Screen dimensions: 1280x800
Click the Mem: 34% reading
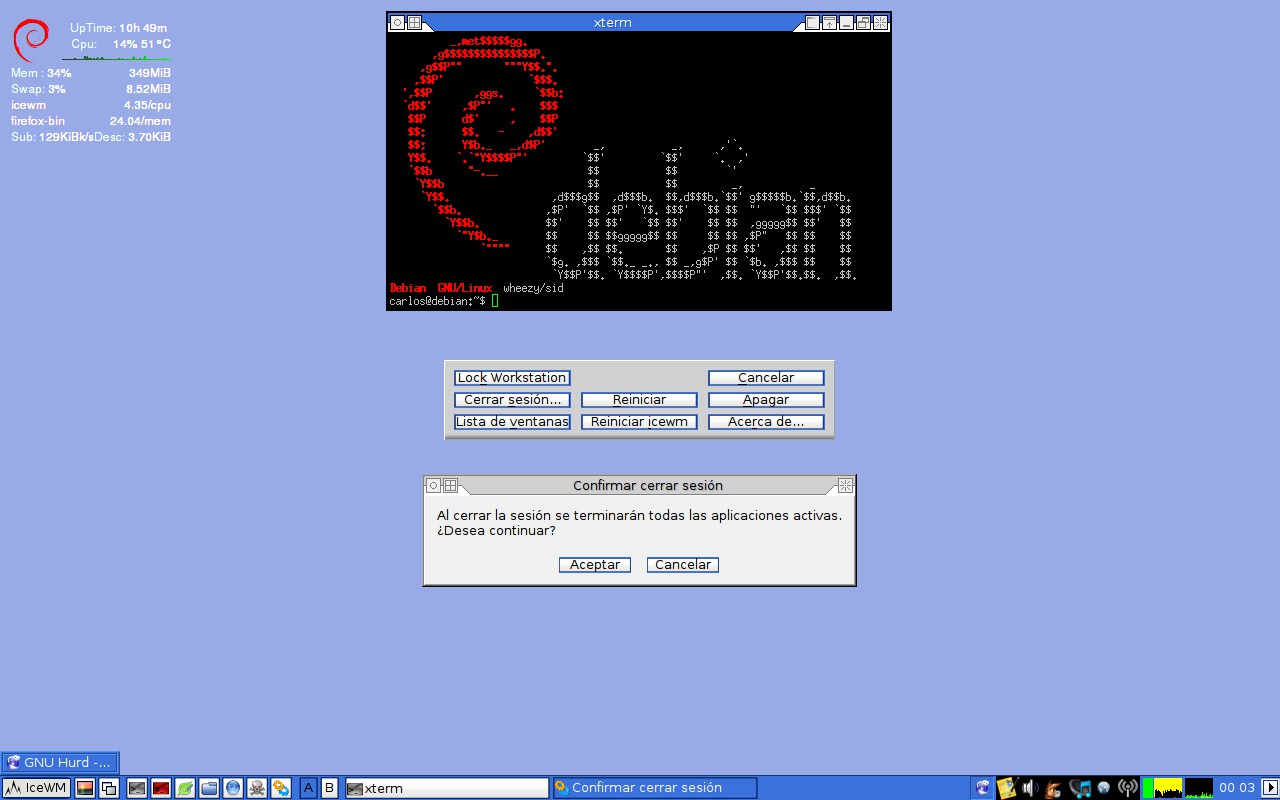tap(41, 73)
